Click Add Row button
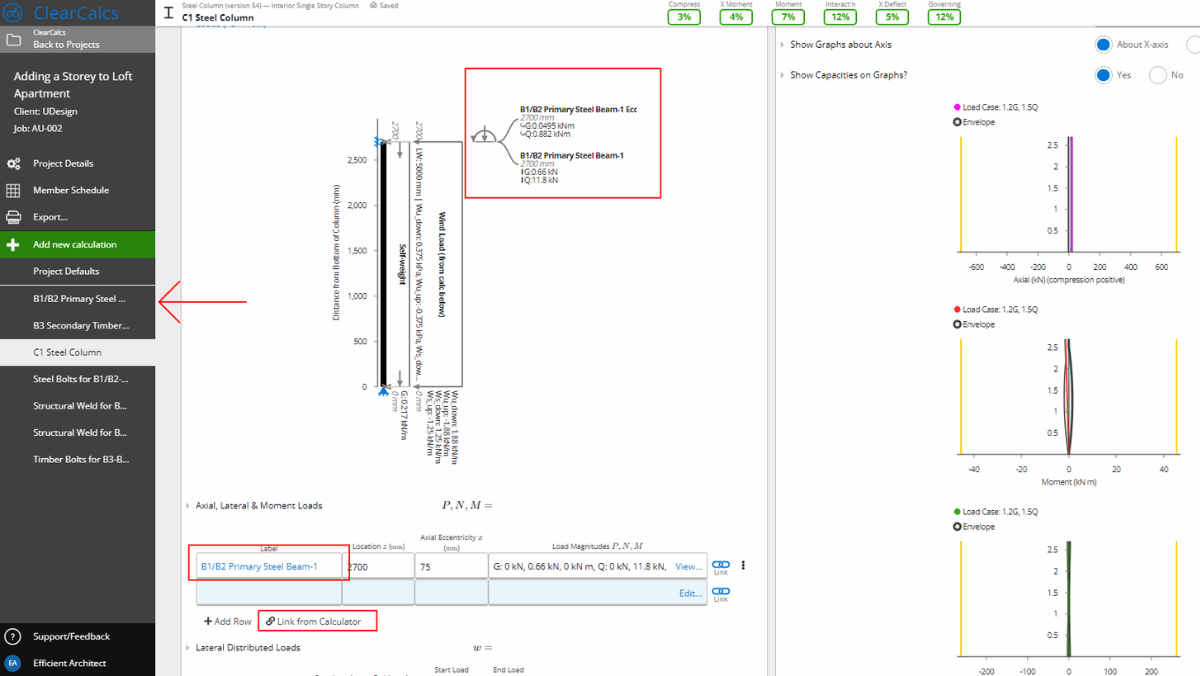This screenshot has height=676, width=1200. [227, 621]
